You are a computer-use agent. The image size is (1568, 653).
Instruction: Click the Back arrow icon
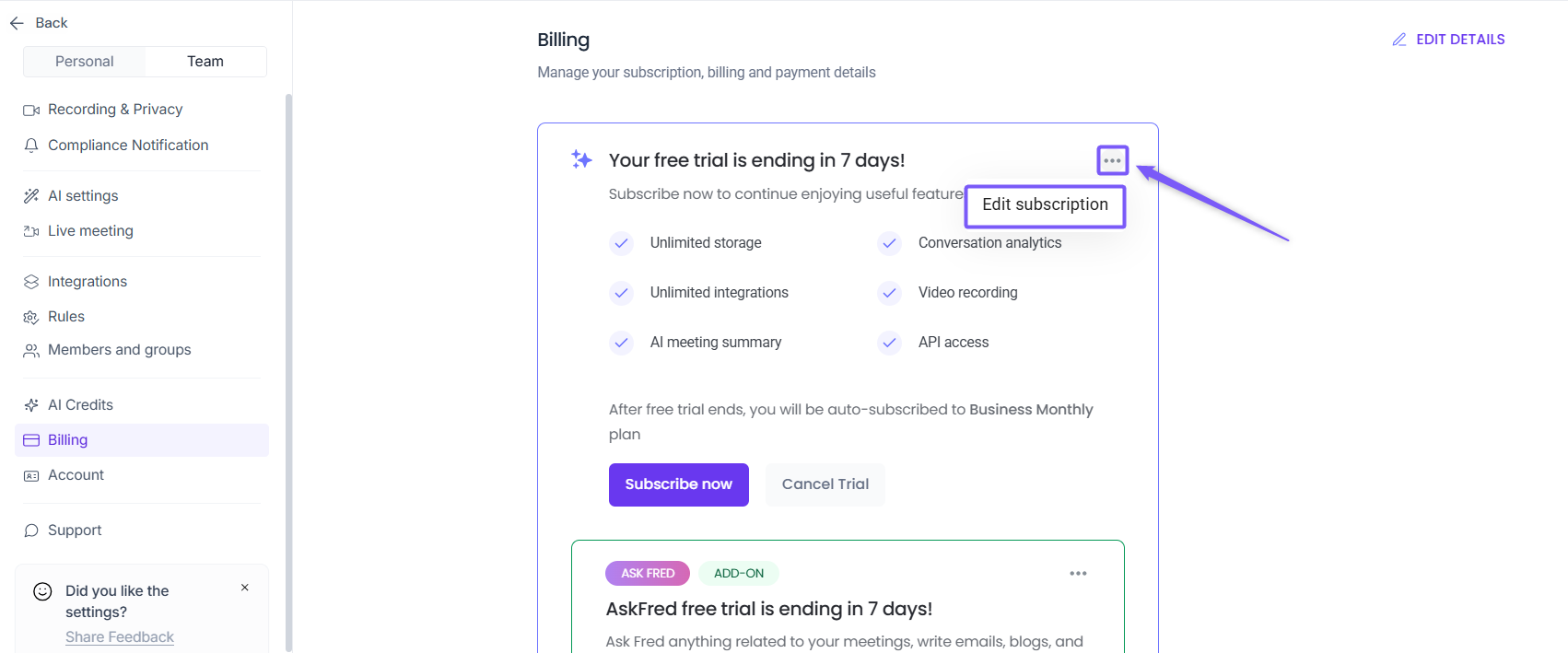pyautogui.click(x=17, y=23)
